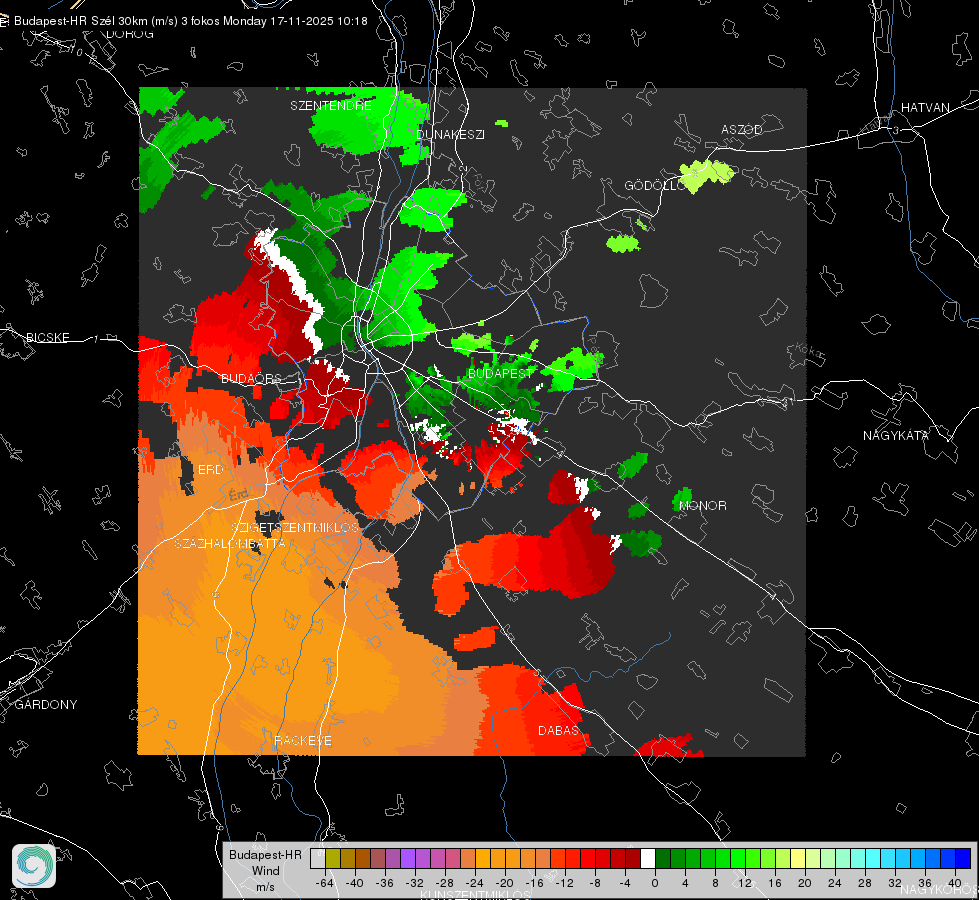Click the radar title text with the timestamp
Screen dimensions: 979x900
190,21
